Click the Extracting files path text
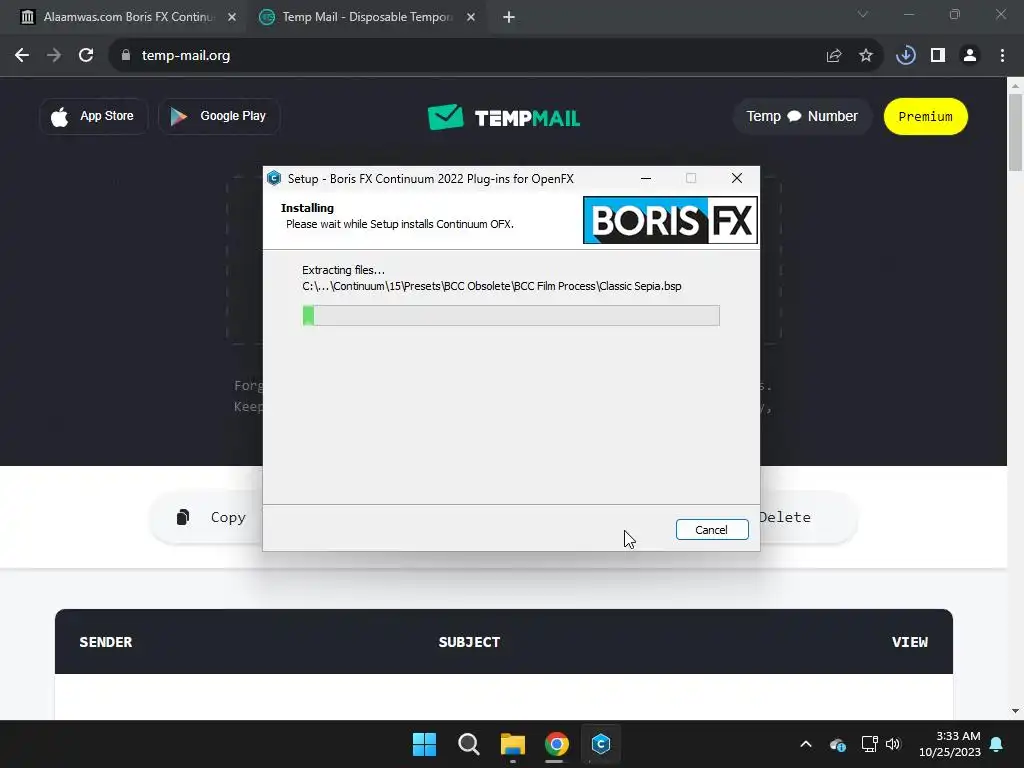The width and height of the screenshot is (1024, 768). 492,286
